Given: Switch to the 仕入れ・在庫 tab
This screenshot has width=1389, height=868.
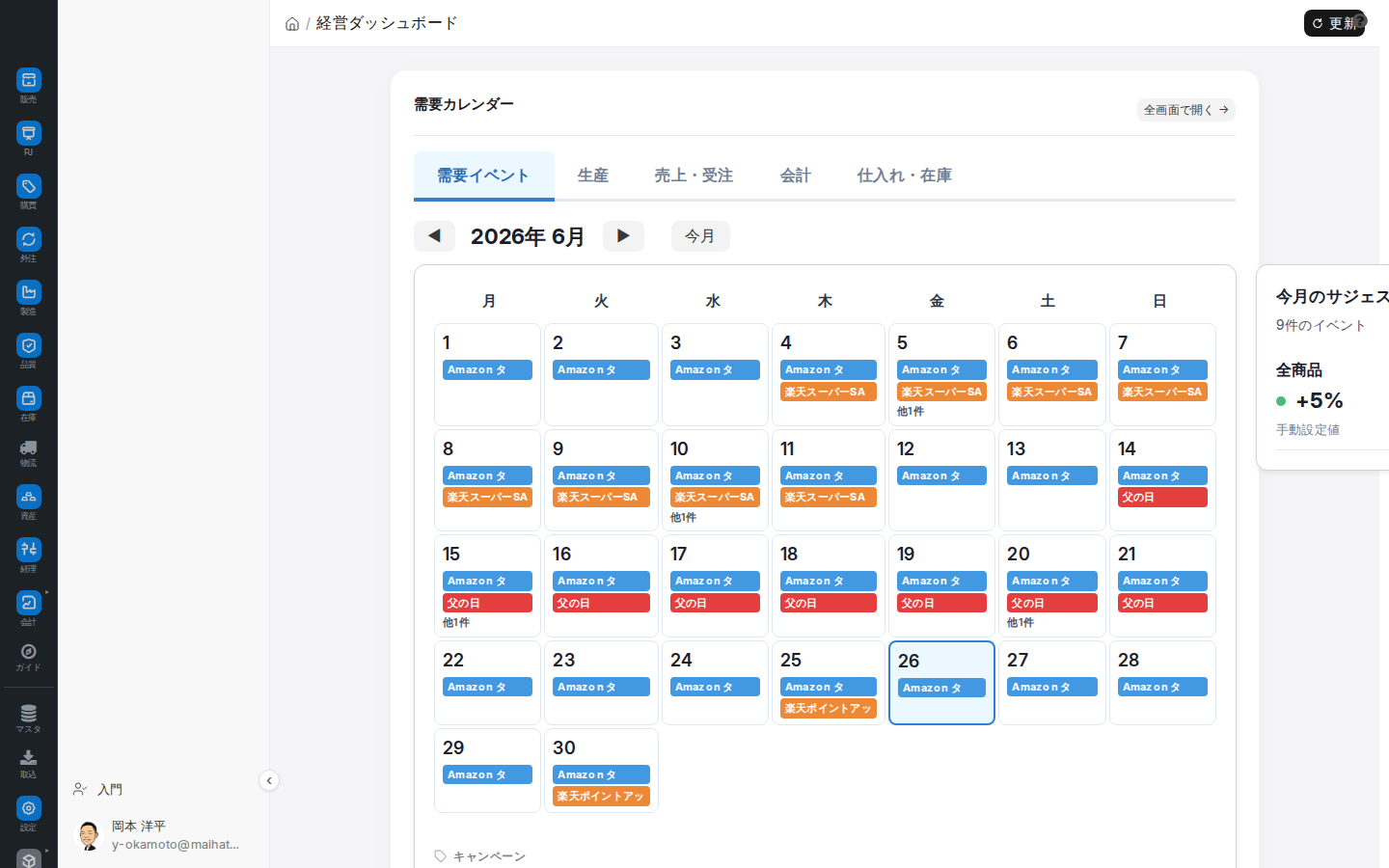Looking at the screenshot, I should [905, 176].
